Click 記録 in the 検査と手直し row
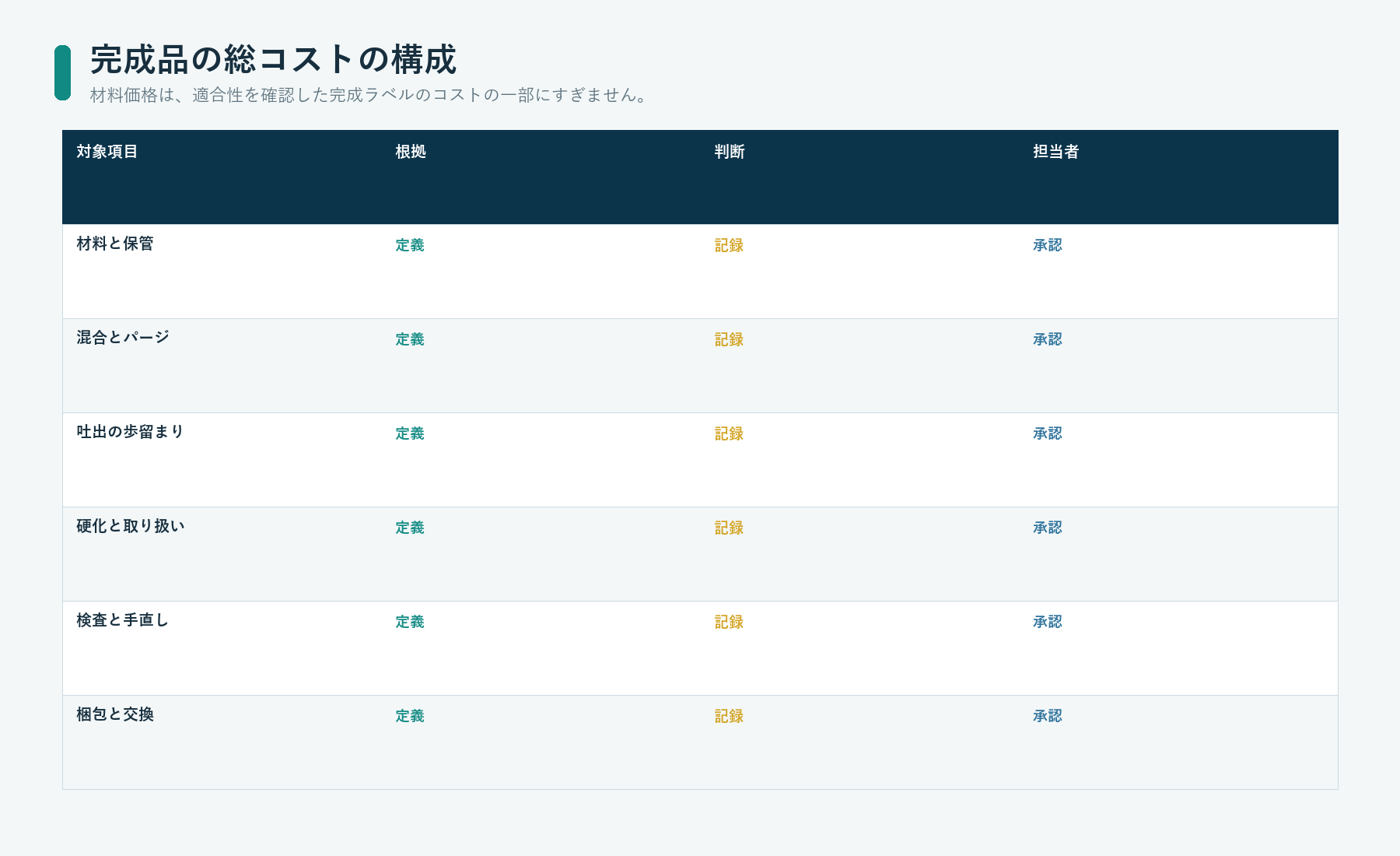Viewport: 1400px width, 856px height. pyautogui.click(x=729, y=622)
